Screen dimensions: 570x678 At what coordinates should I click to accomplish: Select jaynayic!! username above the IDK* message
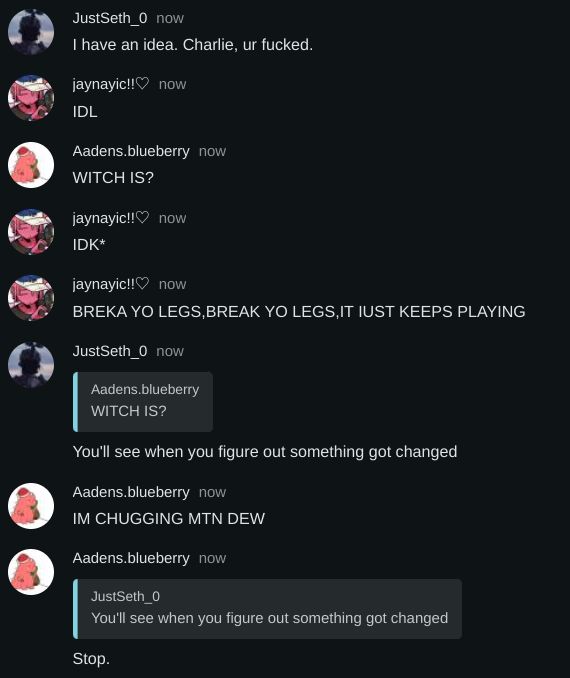[x=111, y=218]
